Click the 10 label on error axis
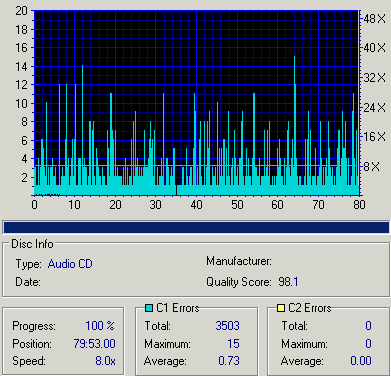Viewport: 391px width, 376px height. pyautogui.click(x=21, y=104)
